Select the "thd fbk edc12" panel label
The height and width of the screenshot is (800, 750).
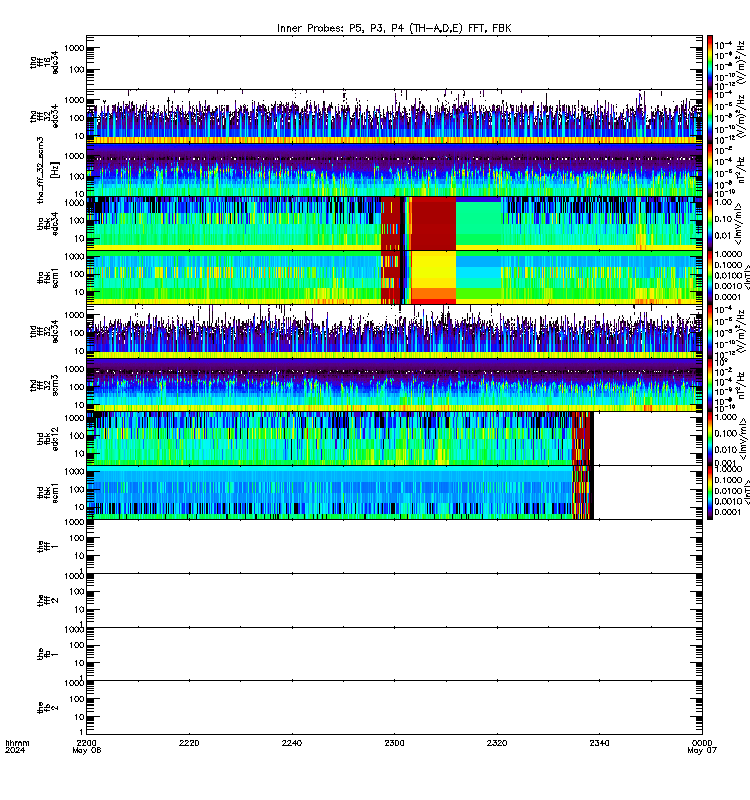click(x=47, y=439)
